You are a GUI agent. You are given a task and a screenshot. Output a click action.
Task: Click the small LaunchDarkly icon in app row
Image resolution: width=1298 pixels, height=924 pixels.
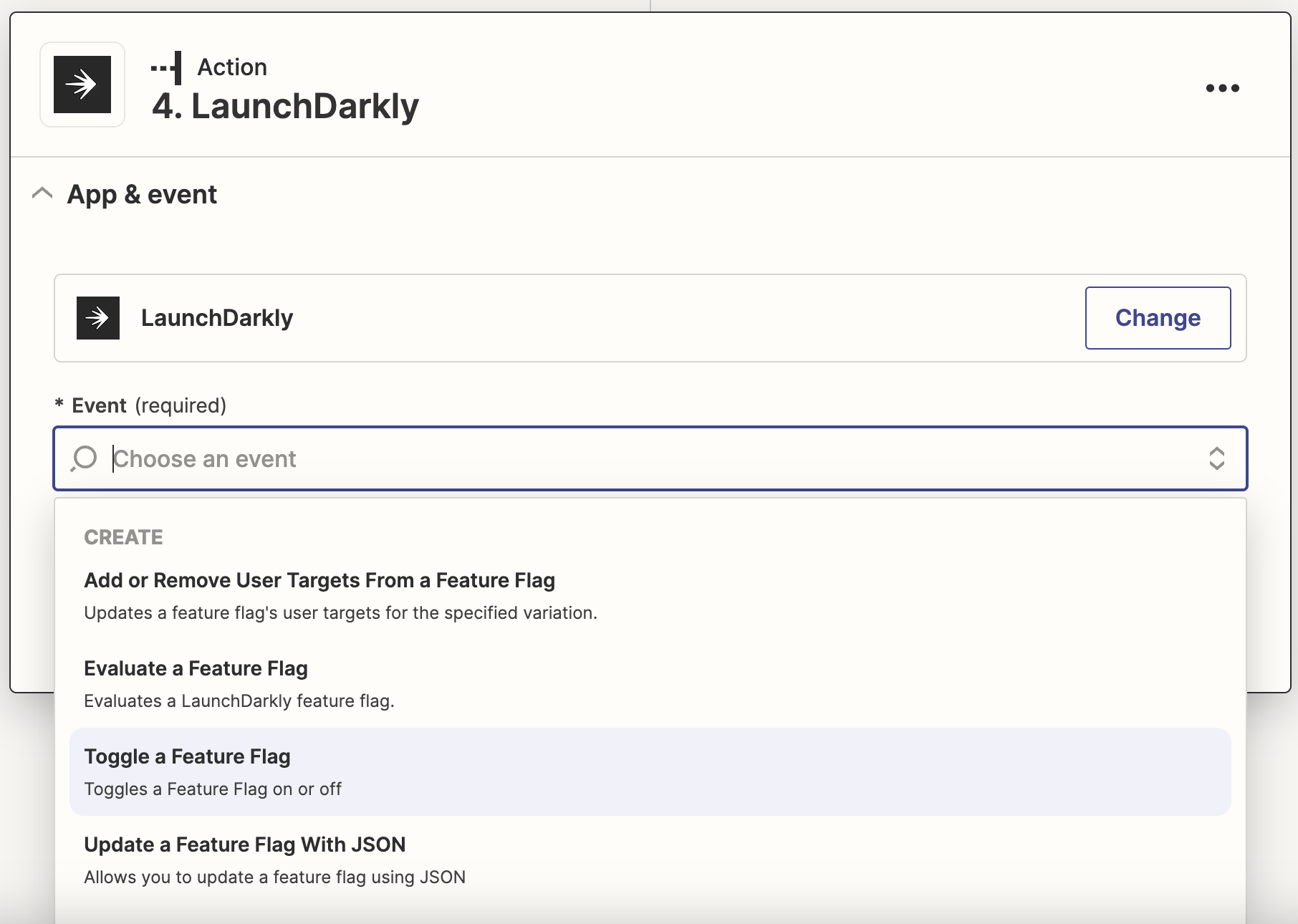98,318
